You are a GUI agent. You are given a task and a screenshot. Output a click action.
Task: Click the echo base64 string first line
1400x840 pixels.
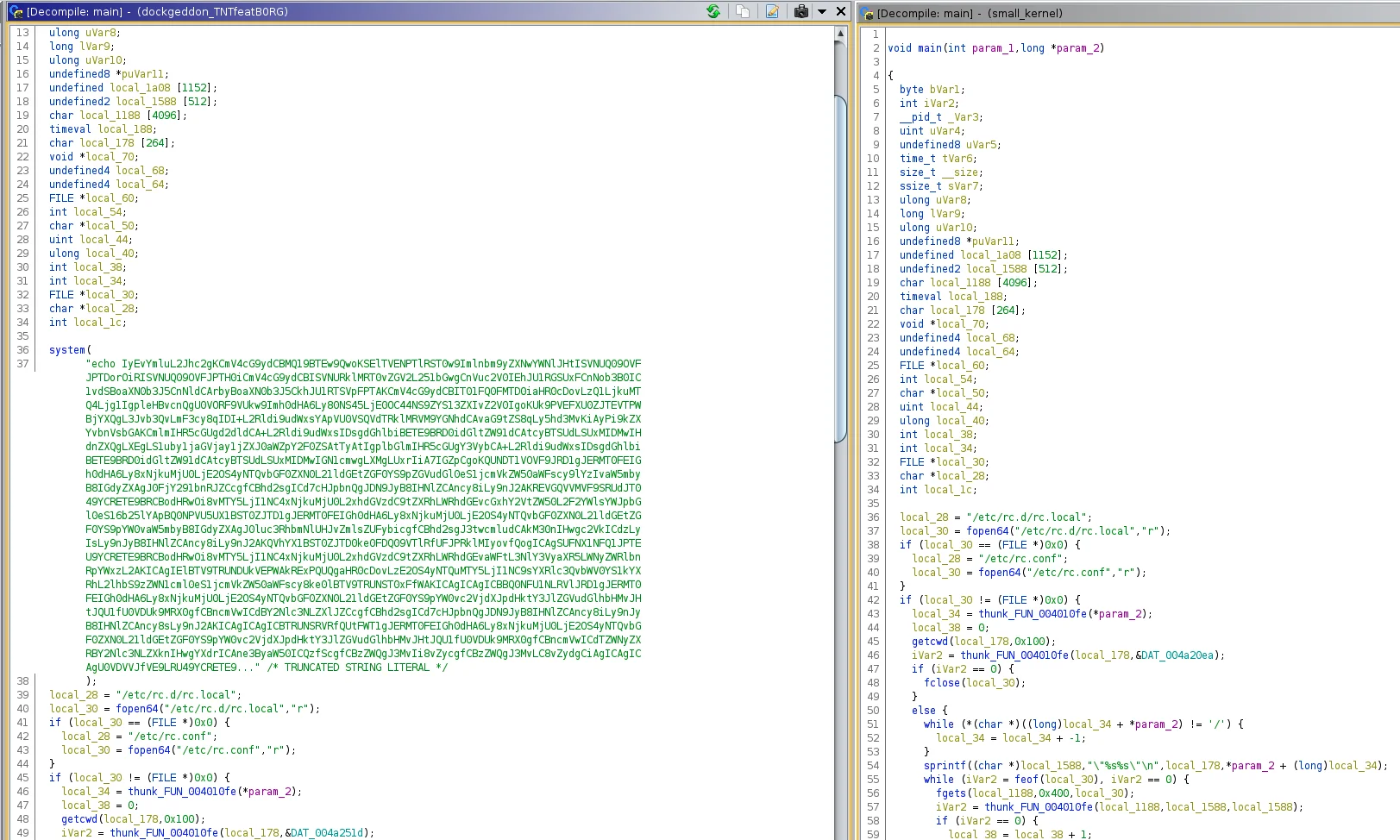363,364
